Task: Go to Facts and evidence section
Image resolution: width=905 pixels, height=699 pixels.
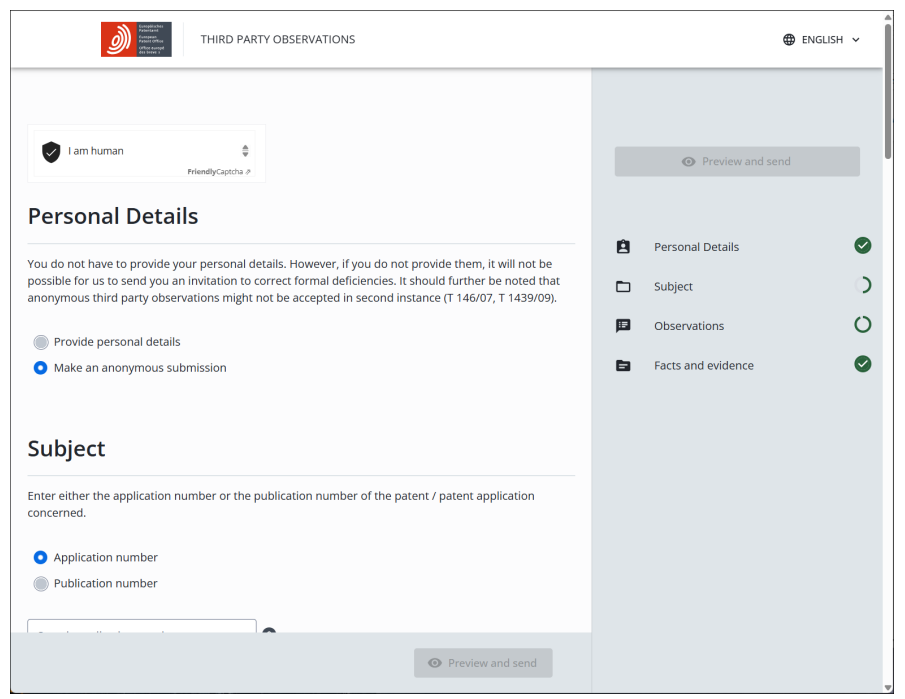Action: pyautogui.click(x=703, y=366)
